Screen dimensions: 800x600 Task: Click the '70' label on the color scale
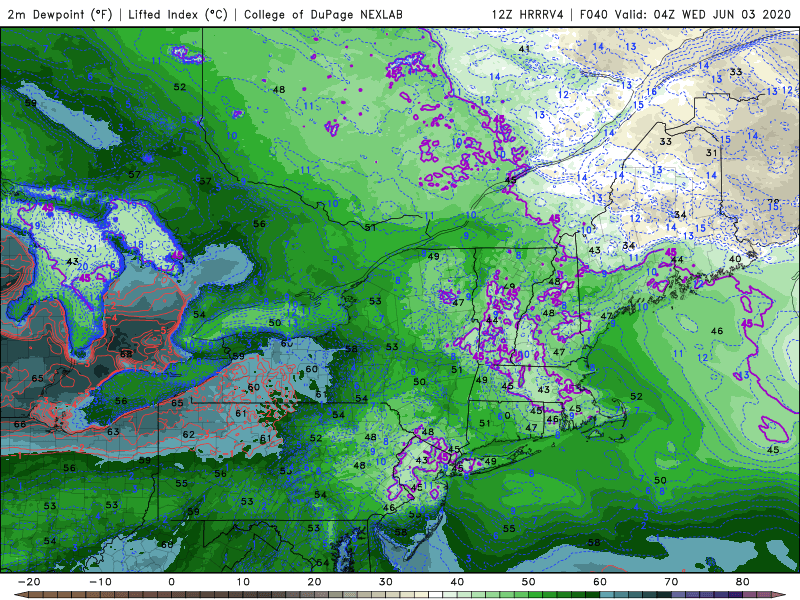click(671, 582)
